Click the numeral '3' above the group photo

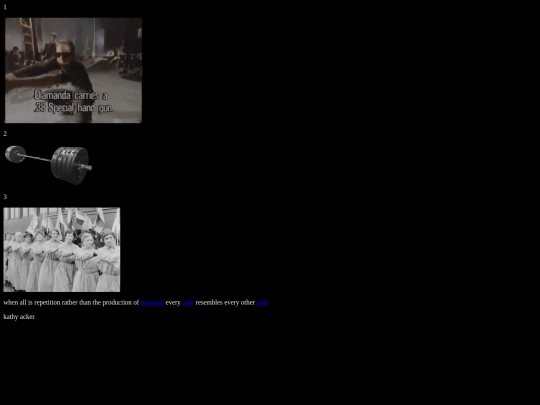pos(5,197)
